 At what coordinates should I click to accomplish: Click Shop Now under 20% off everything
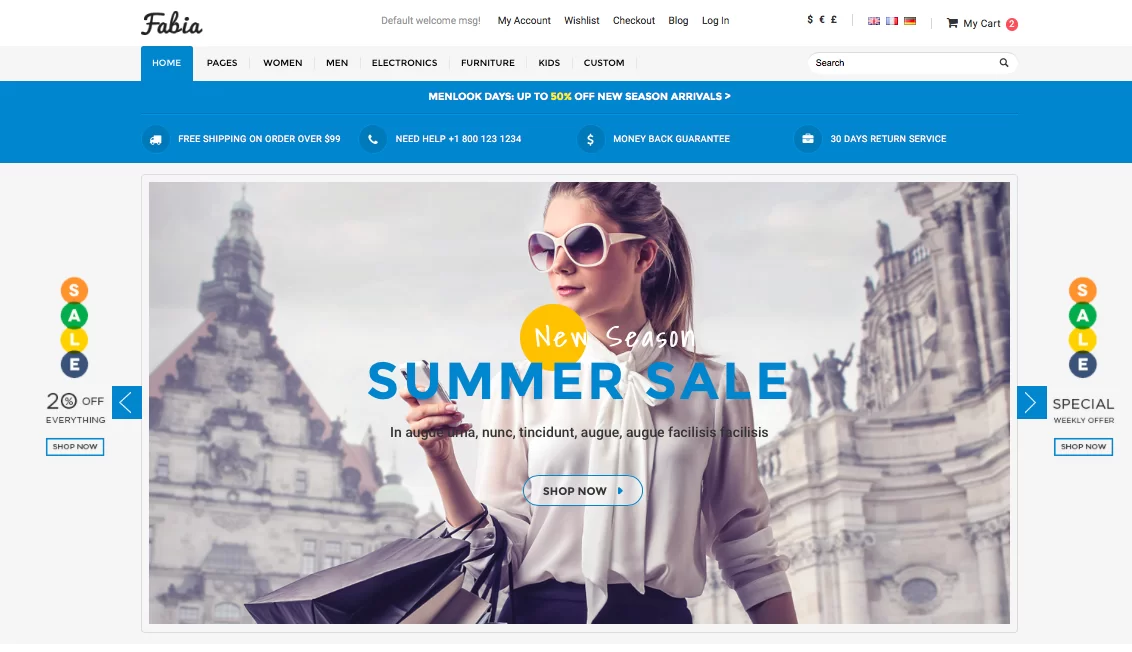tap(75, 447)
